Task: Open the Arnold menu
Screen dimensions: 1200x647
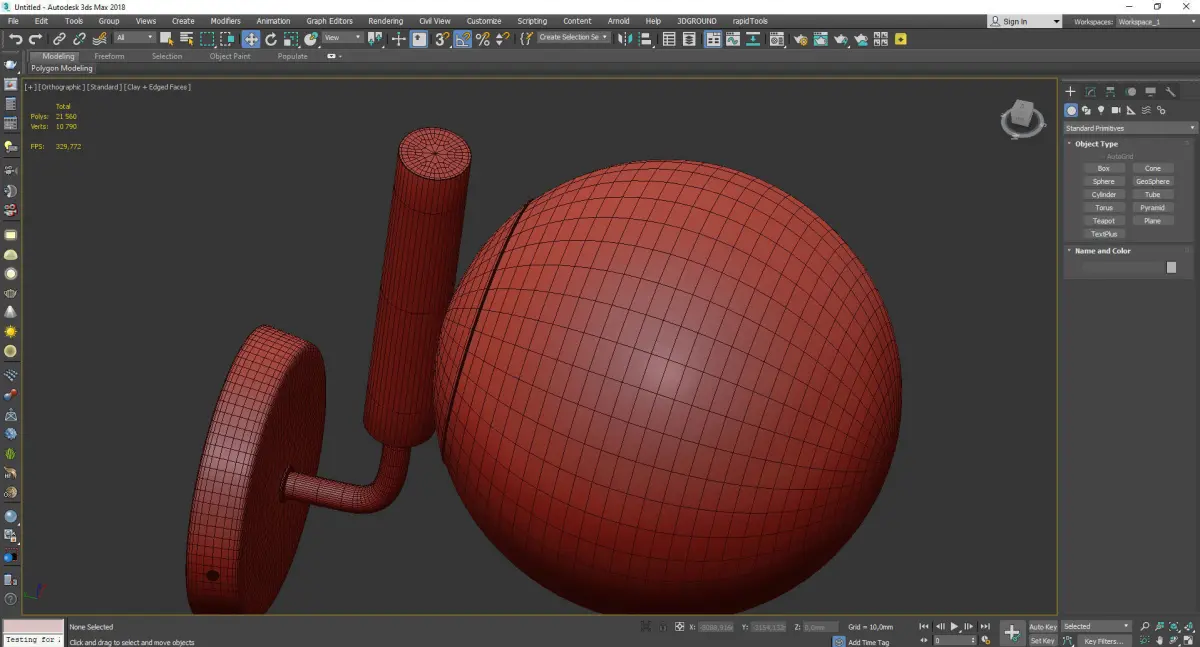Action: click(x=619, y=21)
